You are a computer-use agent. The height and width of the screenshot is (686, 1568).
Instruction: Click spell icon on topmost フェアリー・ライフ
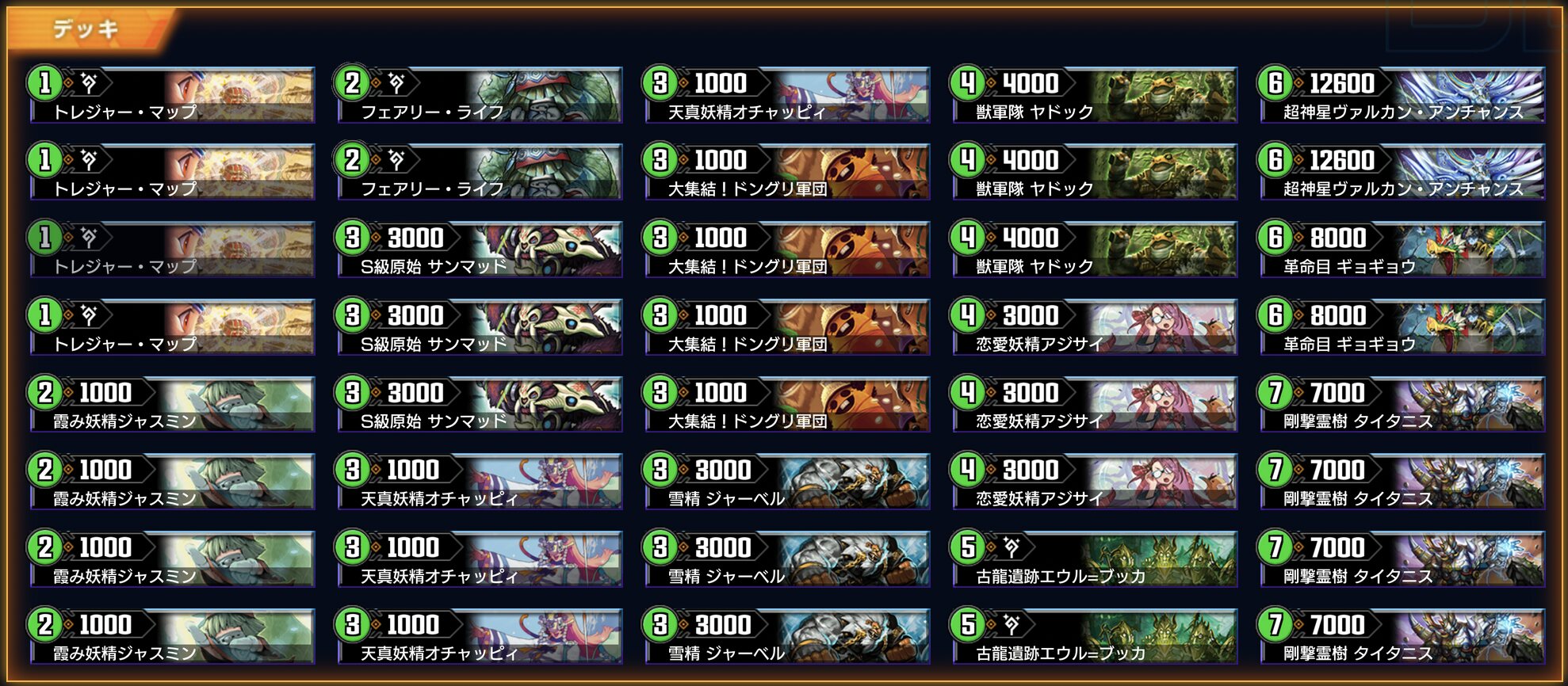(396, 82)
